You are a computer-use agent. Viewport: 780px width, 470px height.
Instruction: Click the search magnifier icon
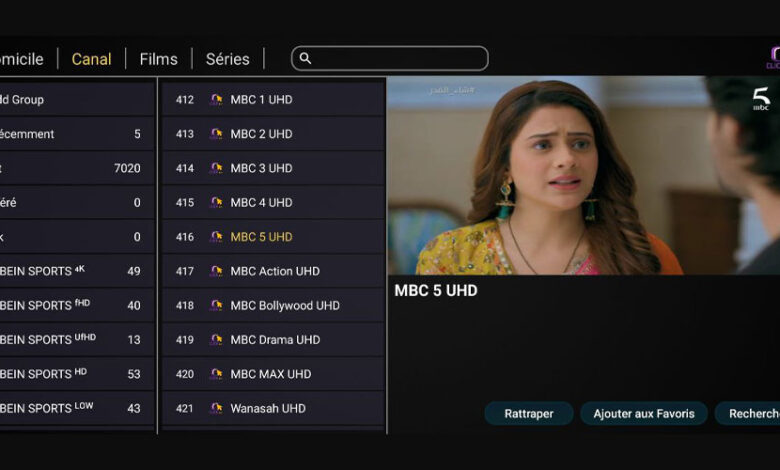305,59
